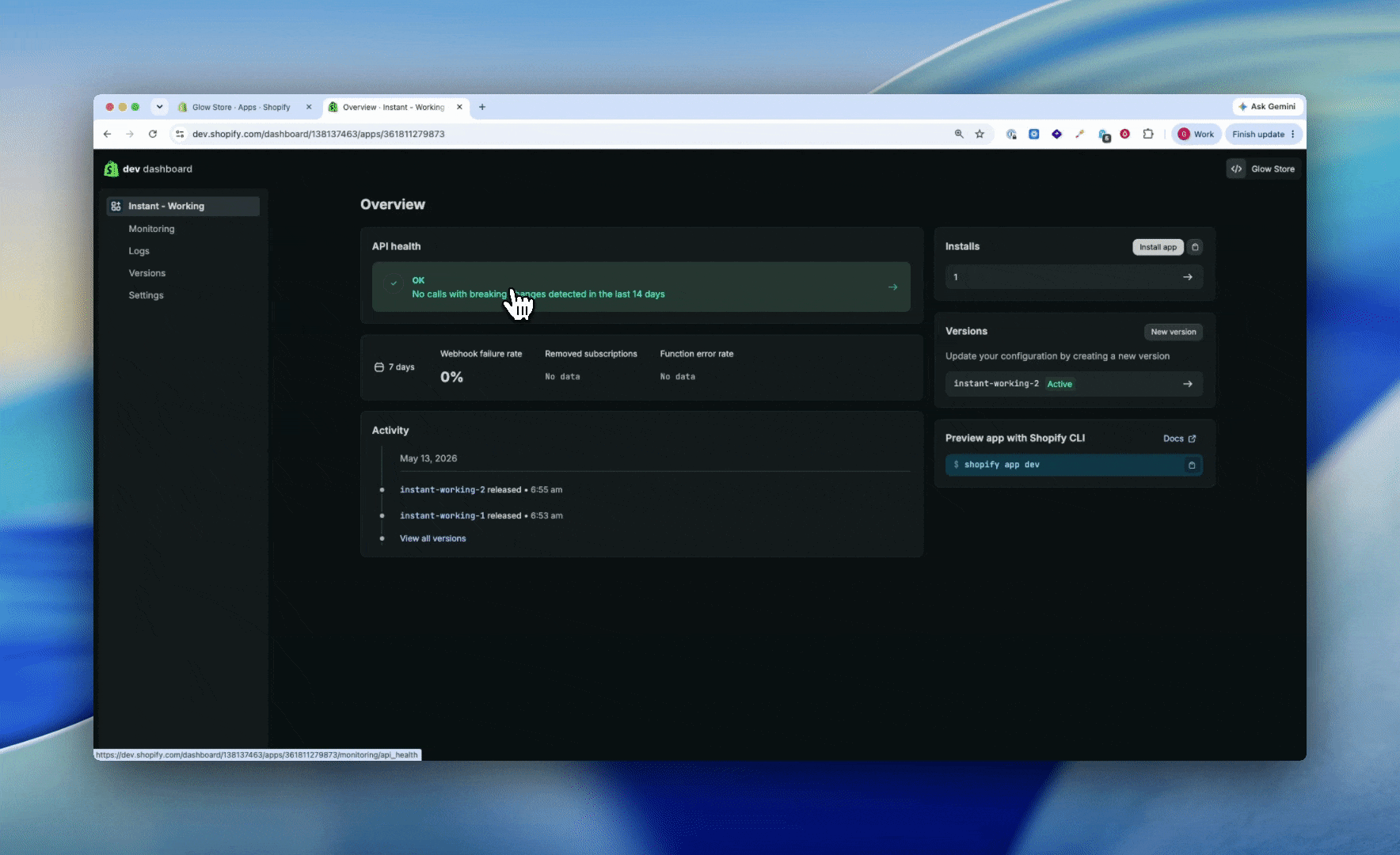Image resolution: width=1400 pixels, height=855 pixels.
Task: Copy the shopify app dev command
Action: pyautogui.click(x=1192, y=465)
